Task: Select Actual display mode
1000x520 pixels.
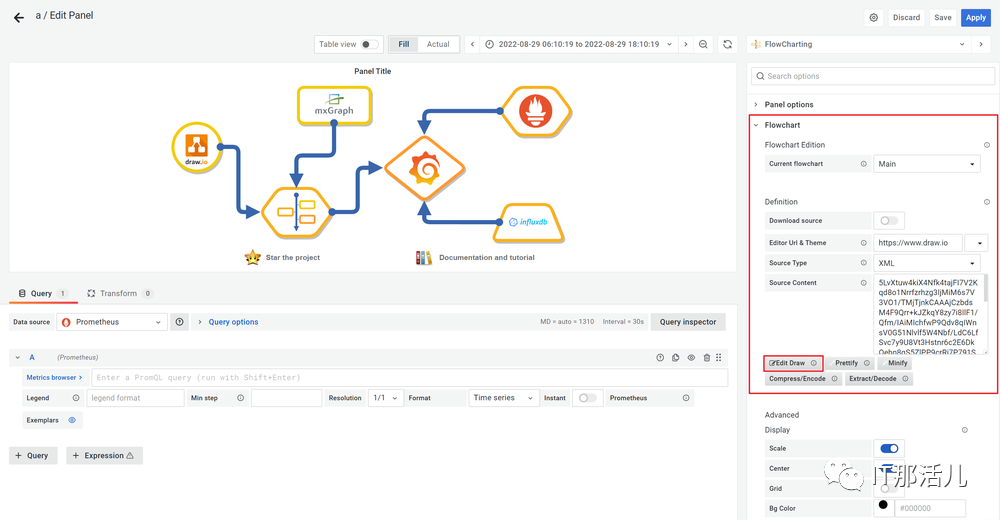Action: 438,45
